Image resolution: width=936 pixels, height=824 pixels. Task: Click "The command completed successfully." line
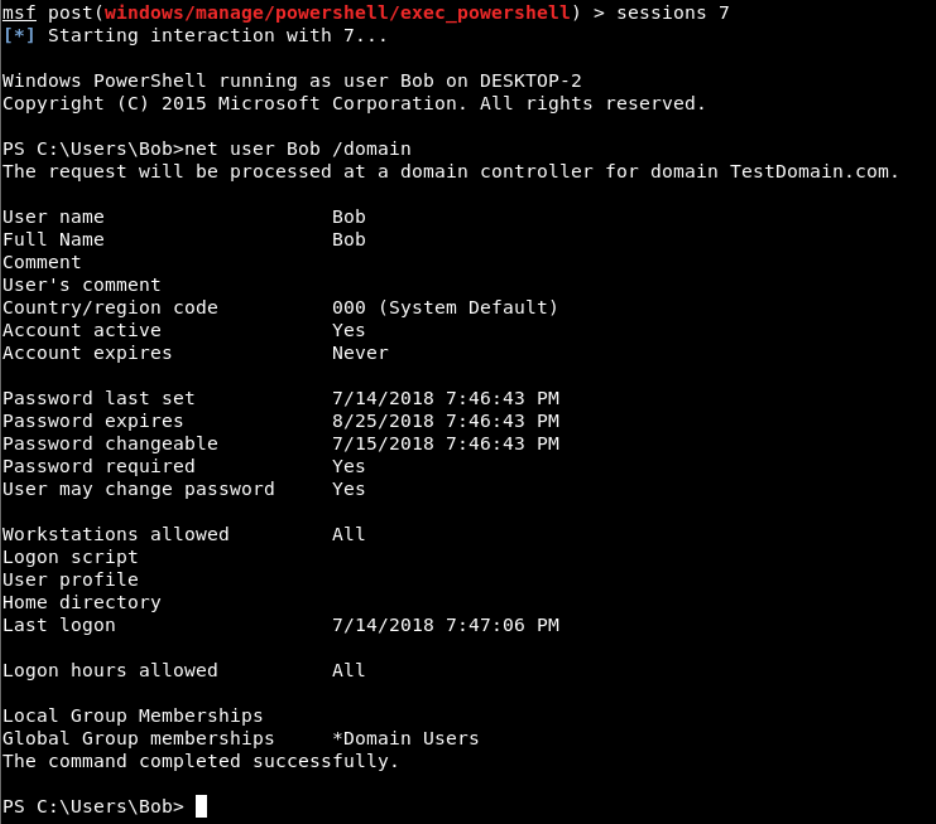(200, 762)
